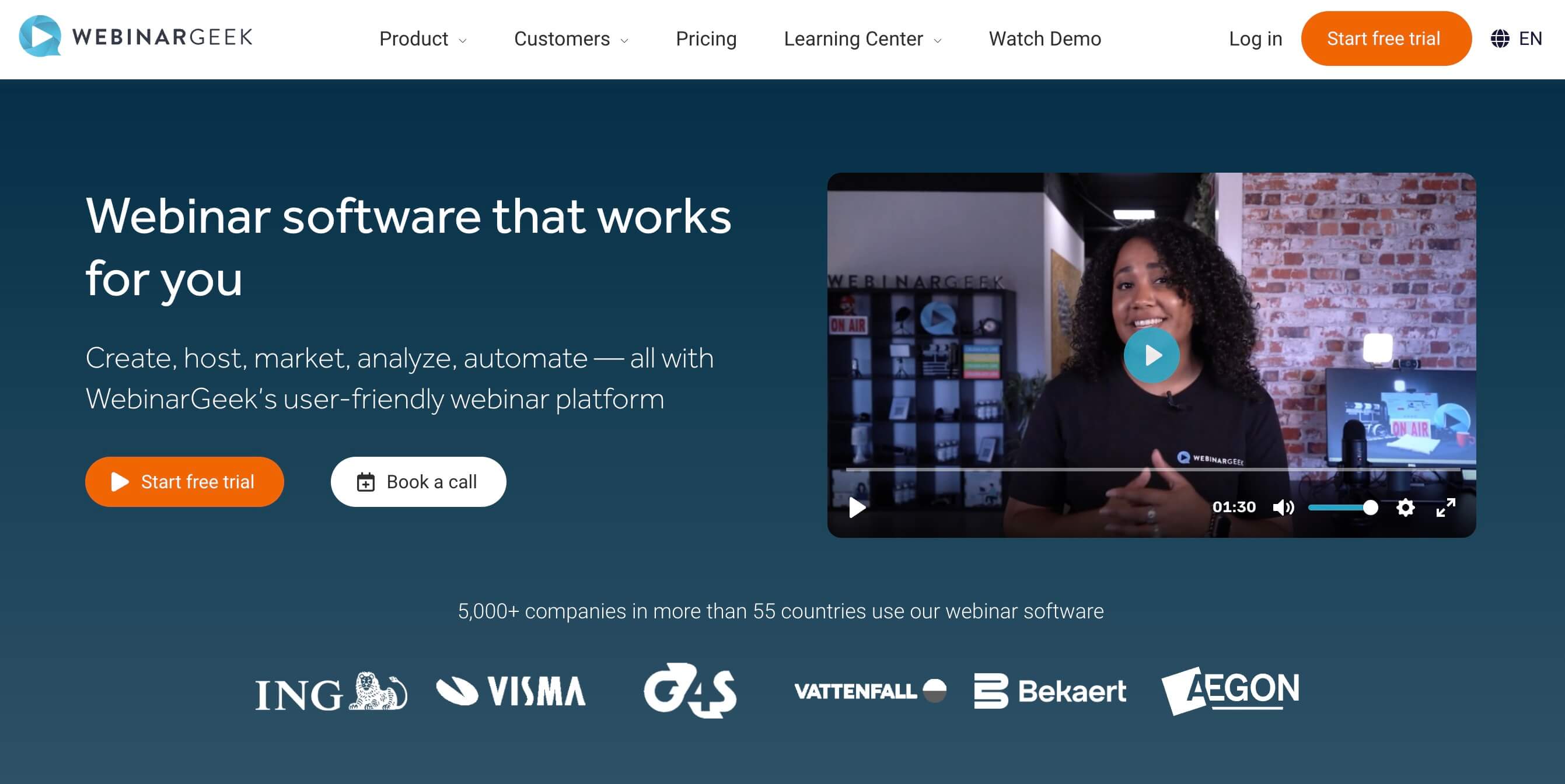The image size is (1565, 784).
Task: Go to the Pricing page
Action: tap(706, 39)
